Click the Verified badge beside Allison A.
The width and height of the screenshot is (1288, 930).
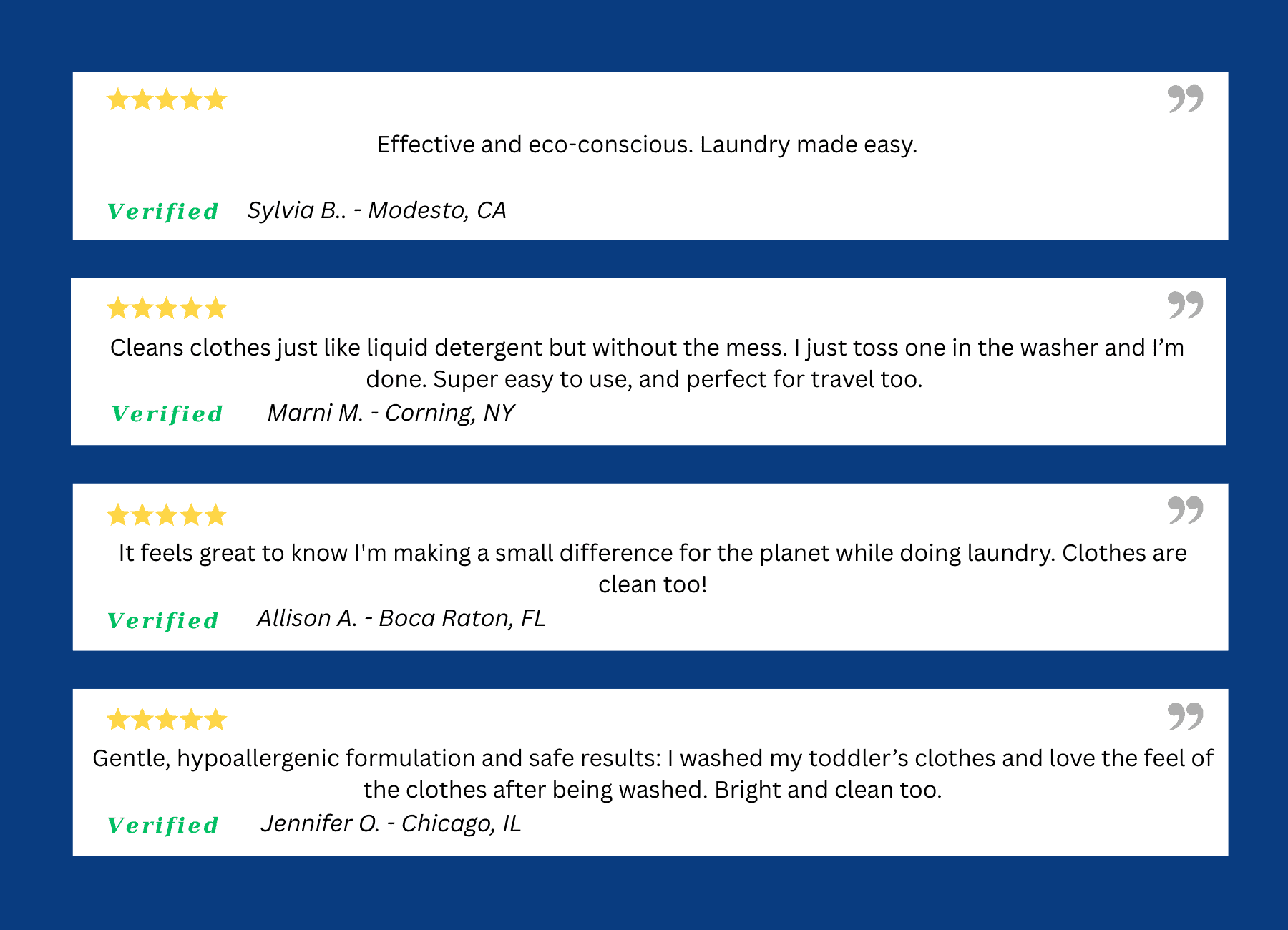pos(163,620)
